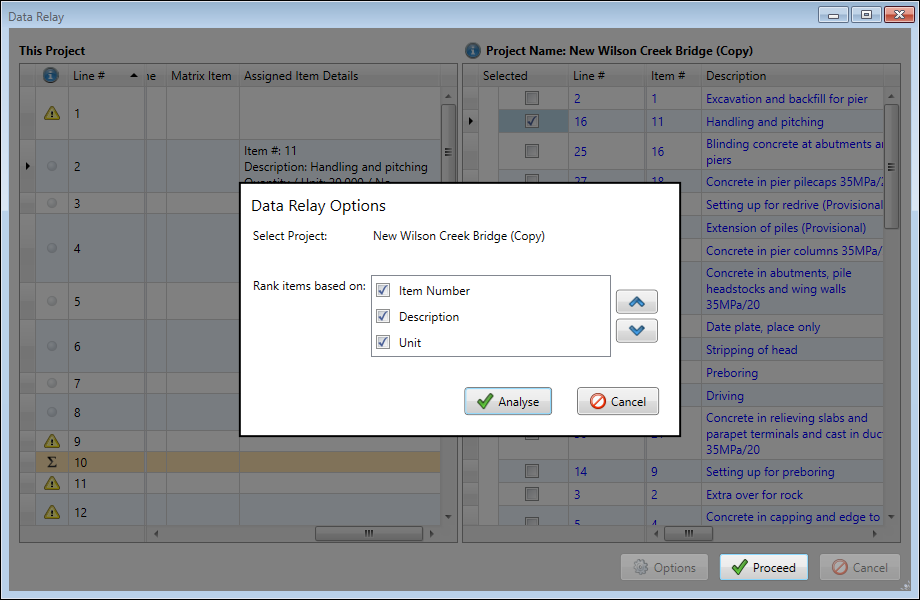Click the warning icon on line 9
920x600 pixels.
coord(52,441)
